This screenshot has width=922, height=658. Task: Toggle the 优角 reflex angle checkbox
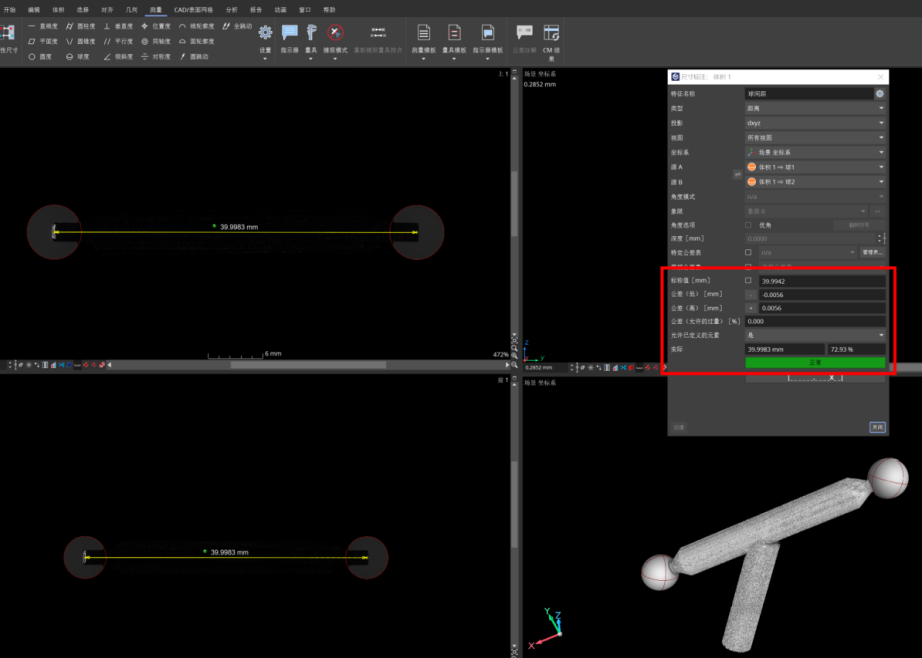(x=748, y=225)
